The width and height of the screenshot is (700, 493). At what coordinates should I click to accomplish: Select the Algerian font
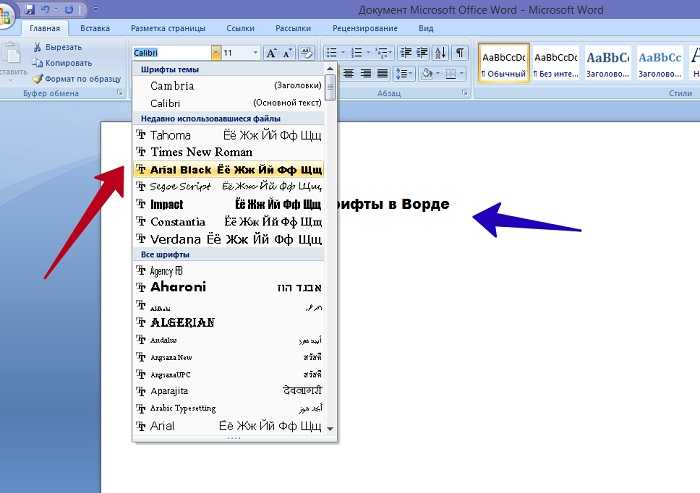tap(229, 322)
